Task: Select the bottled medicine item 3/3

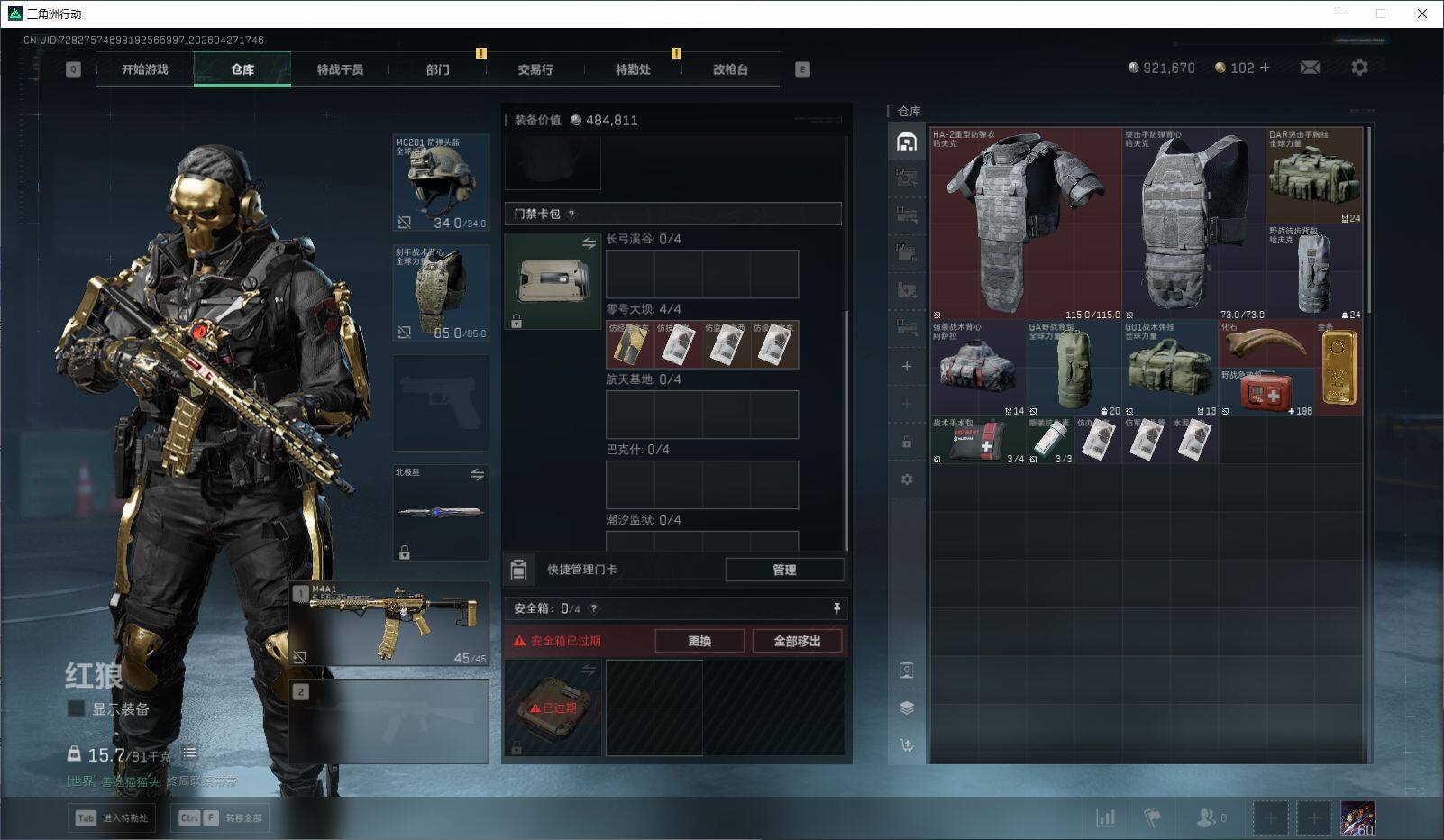Action: tap(1050, 440)
